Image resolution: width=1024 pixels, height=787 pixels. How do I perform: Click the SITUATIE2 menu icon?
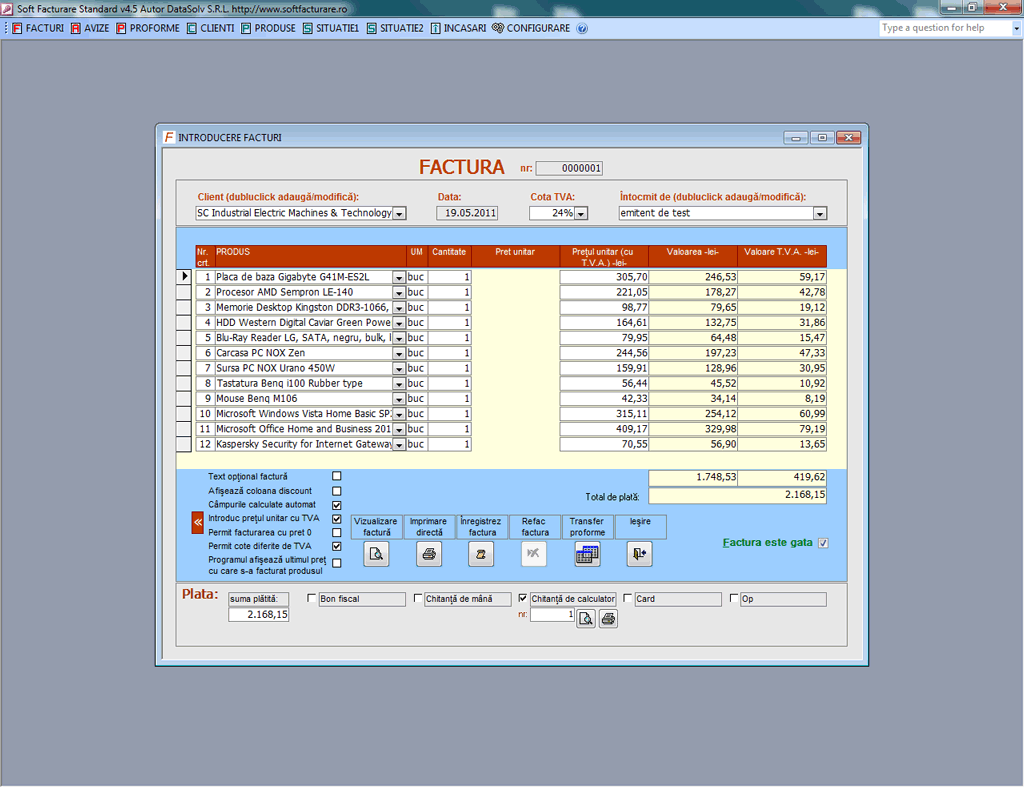coord(372,29)
